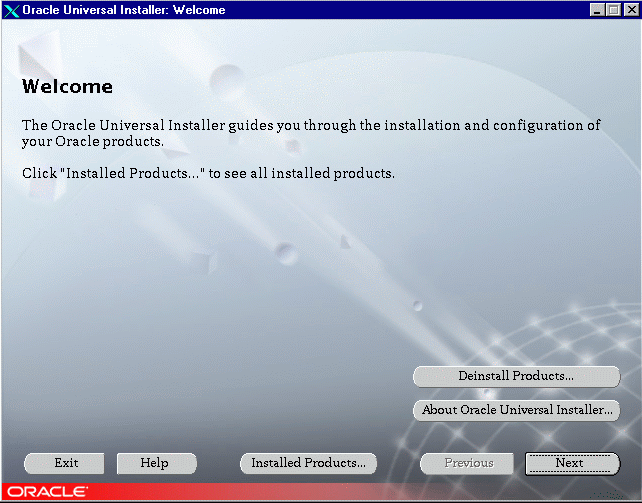
Task: Open Help for the installer
Action: (155, 463)
